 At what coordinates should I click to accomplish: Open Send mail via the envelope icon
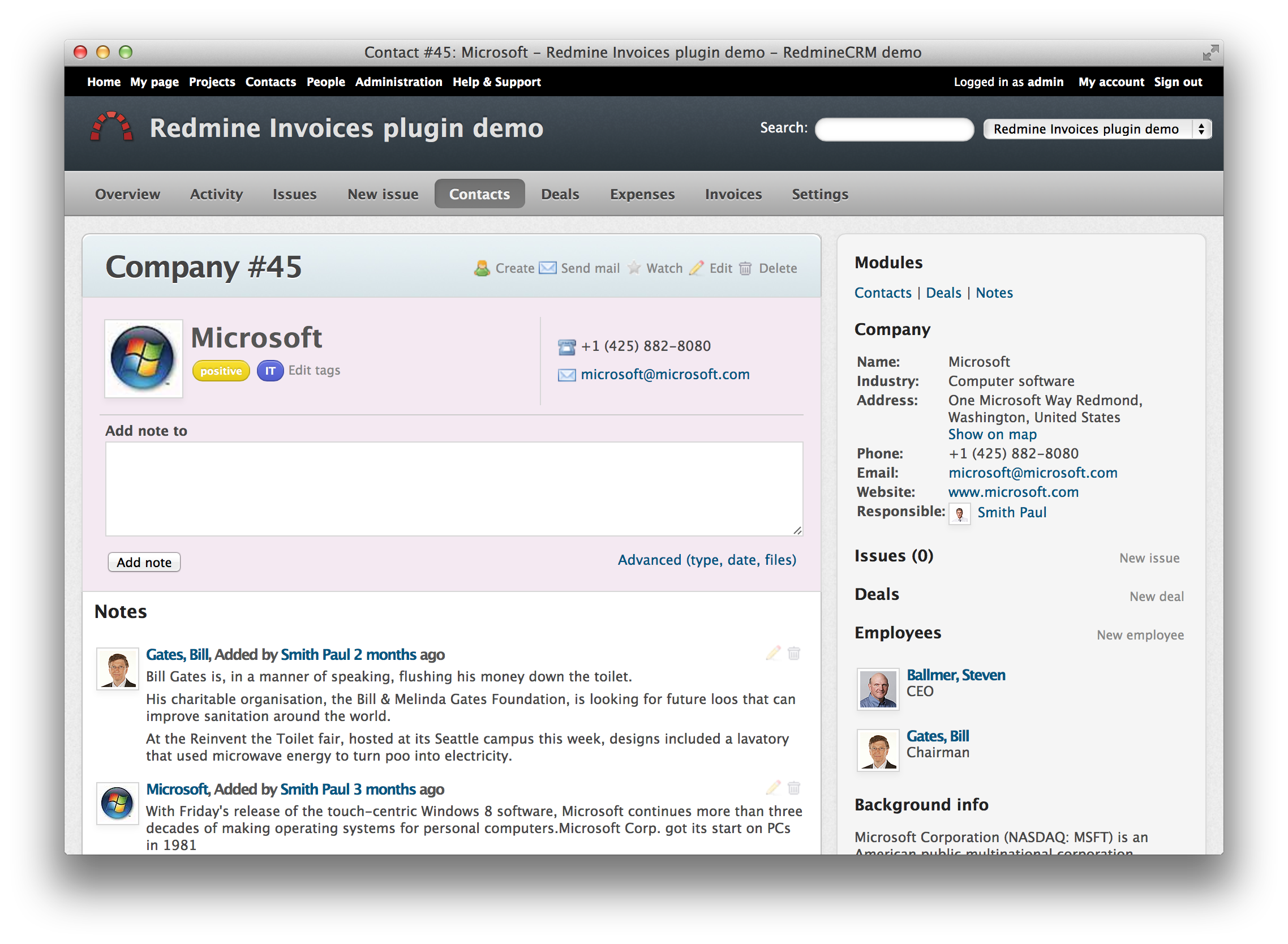pos(548,268)
